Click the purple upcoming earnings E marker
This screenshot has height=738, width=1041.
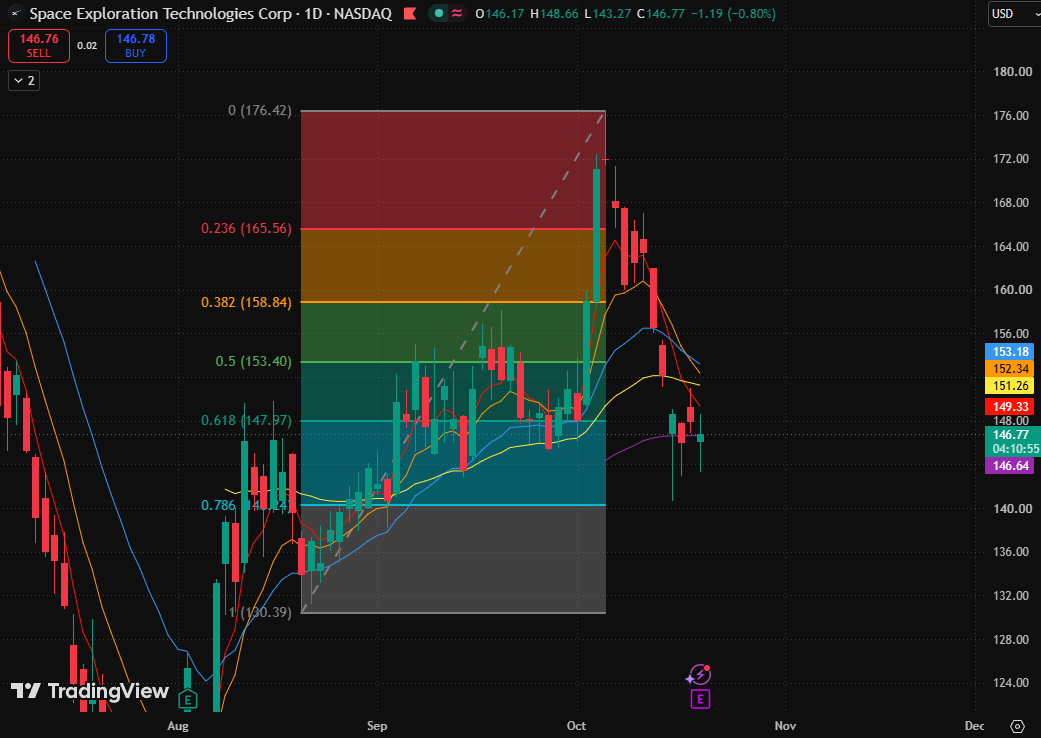[700, 699]
